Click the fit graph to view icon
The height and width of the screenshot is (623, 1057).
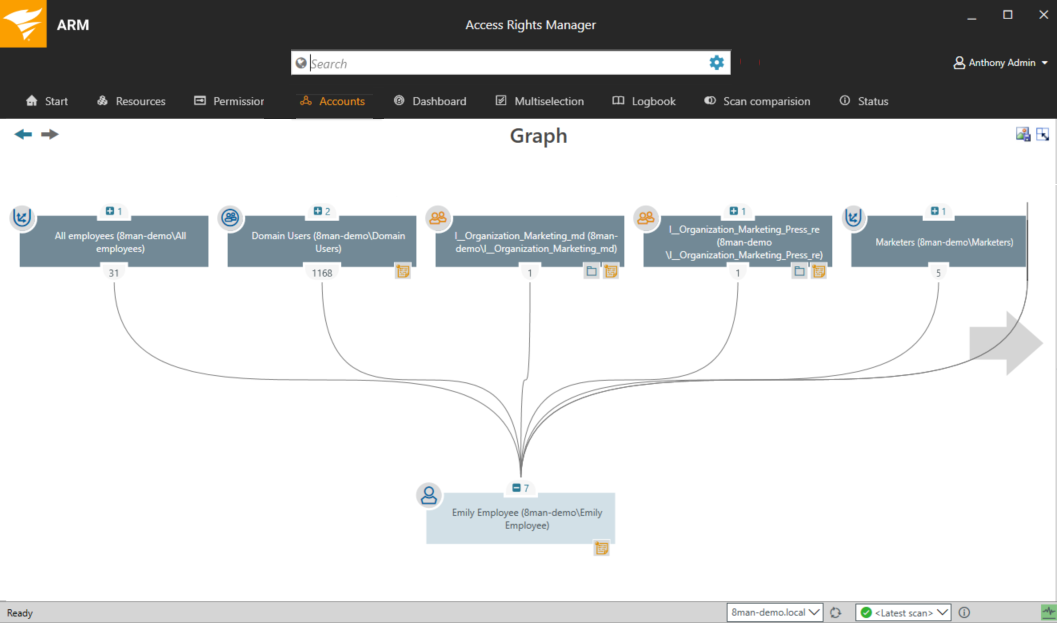tap(1043, 134)
